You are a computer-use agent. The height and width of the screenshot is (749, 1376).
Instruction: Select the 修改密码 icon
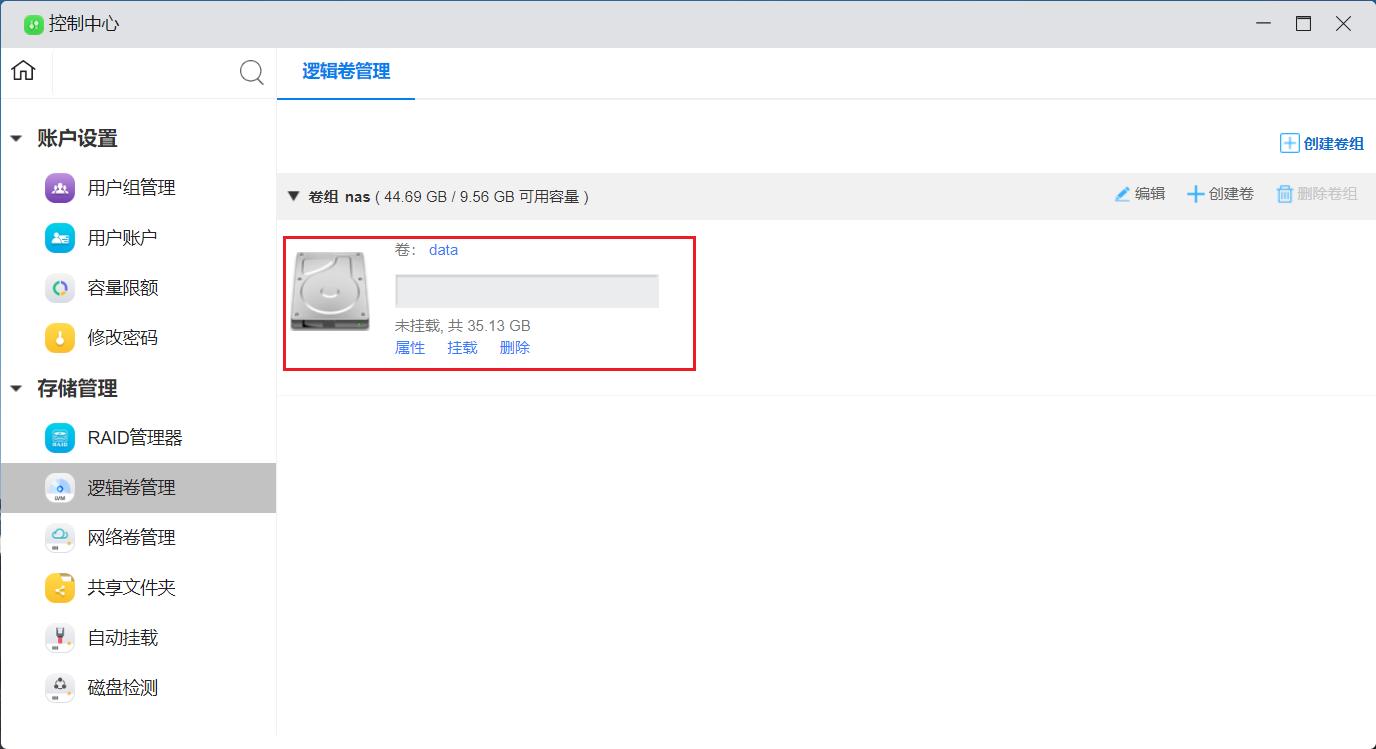point(60,338)
